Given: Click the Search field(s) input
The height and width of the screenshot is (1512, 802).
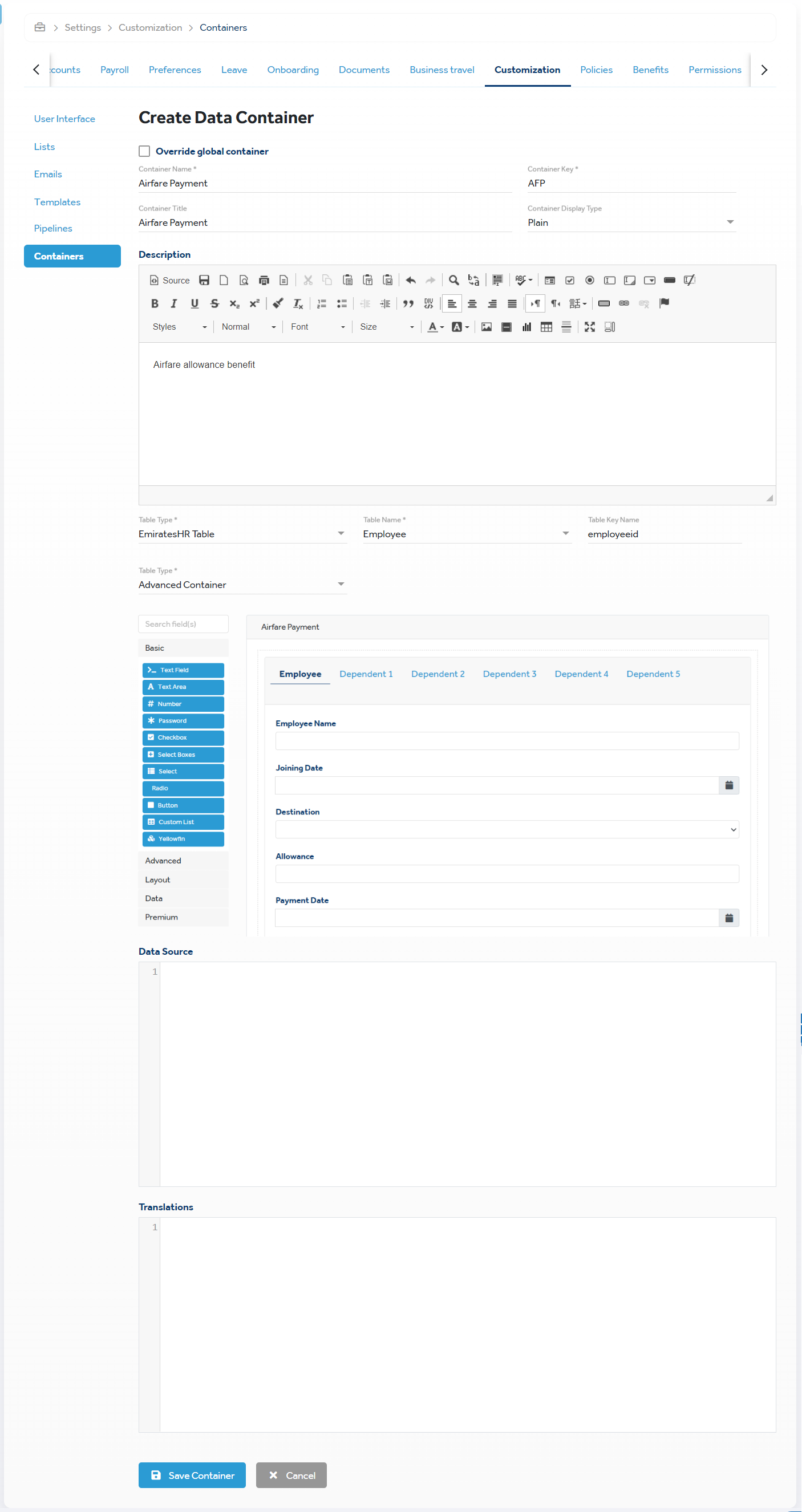Looking at the screenshot, I should point(183,624).
